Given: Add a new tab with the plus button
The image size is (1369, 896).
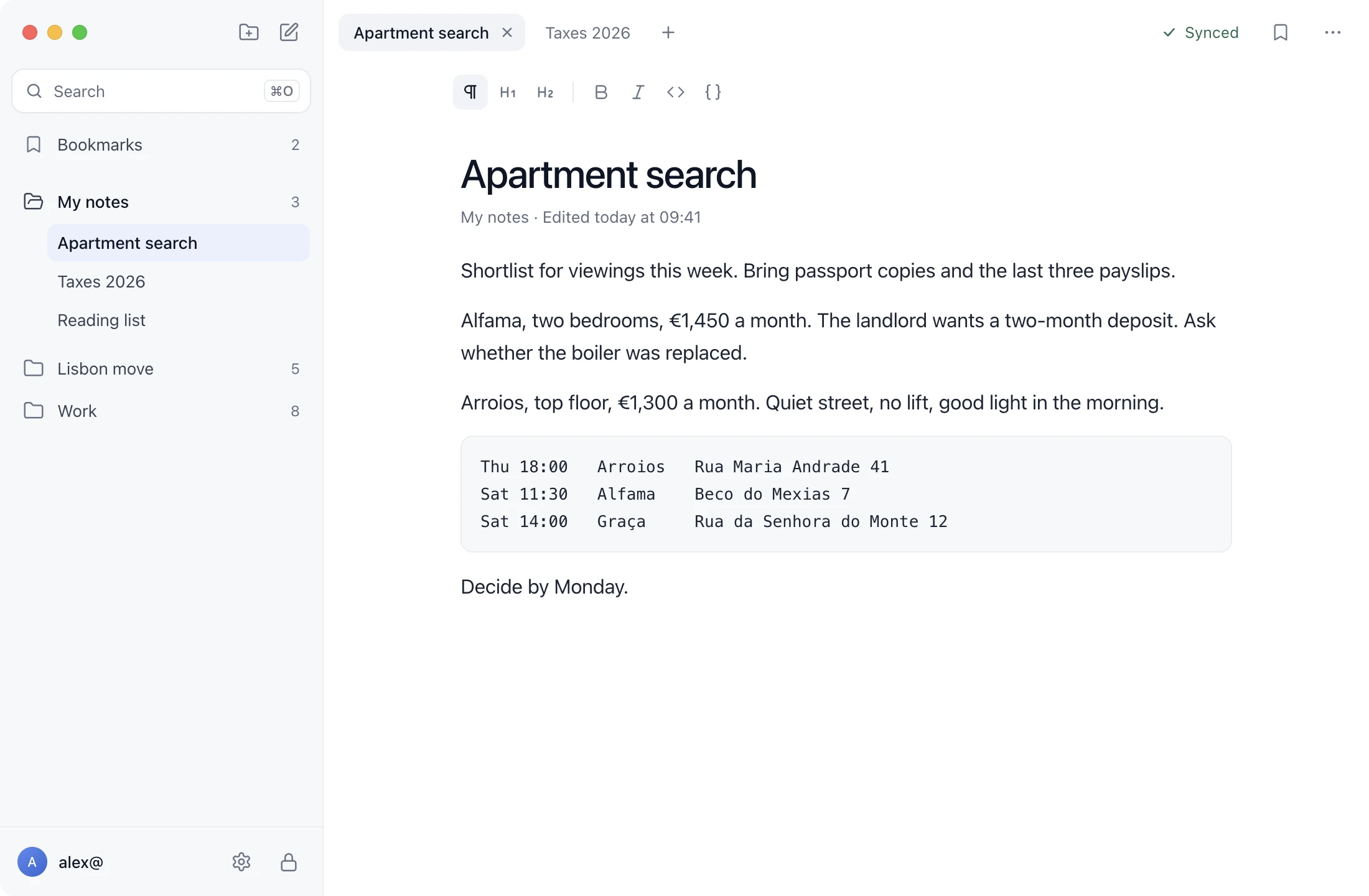Looking at the screenshot, I should (x=668, y=32).
